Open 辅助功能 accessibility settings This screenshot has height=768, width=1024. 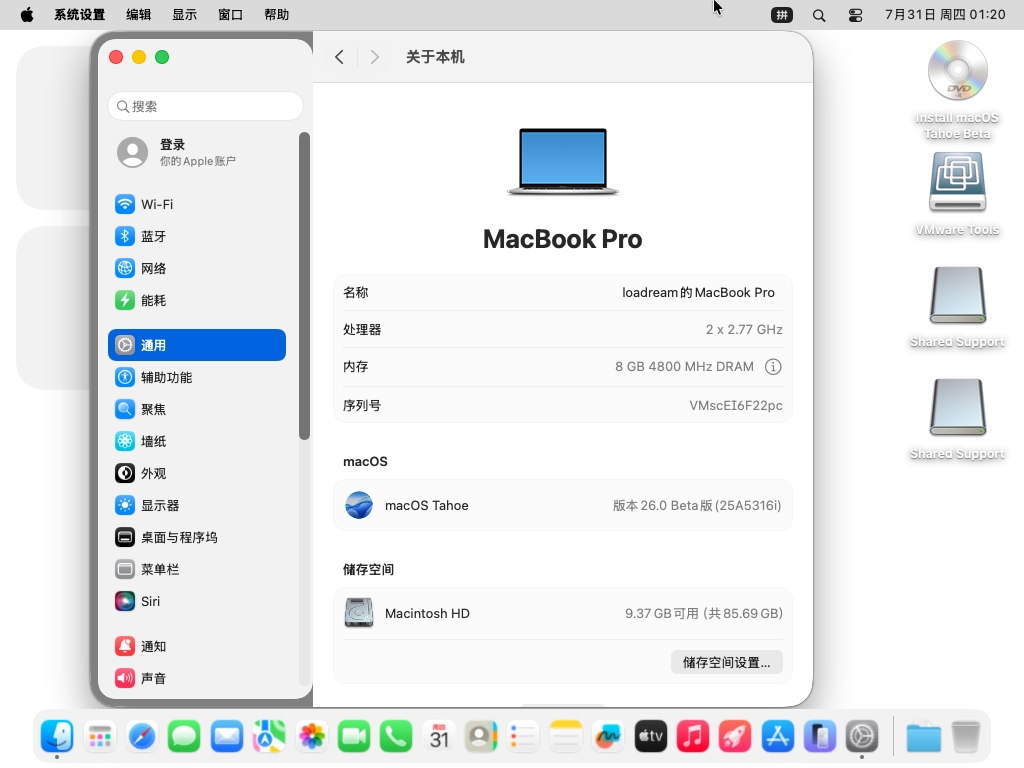(x=197, y=377)
